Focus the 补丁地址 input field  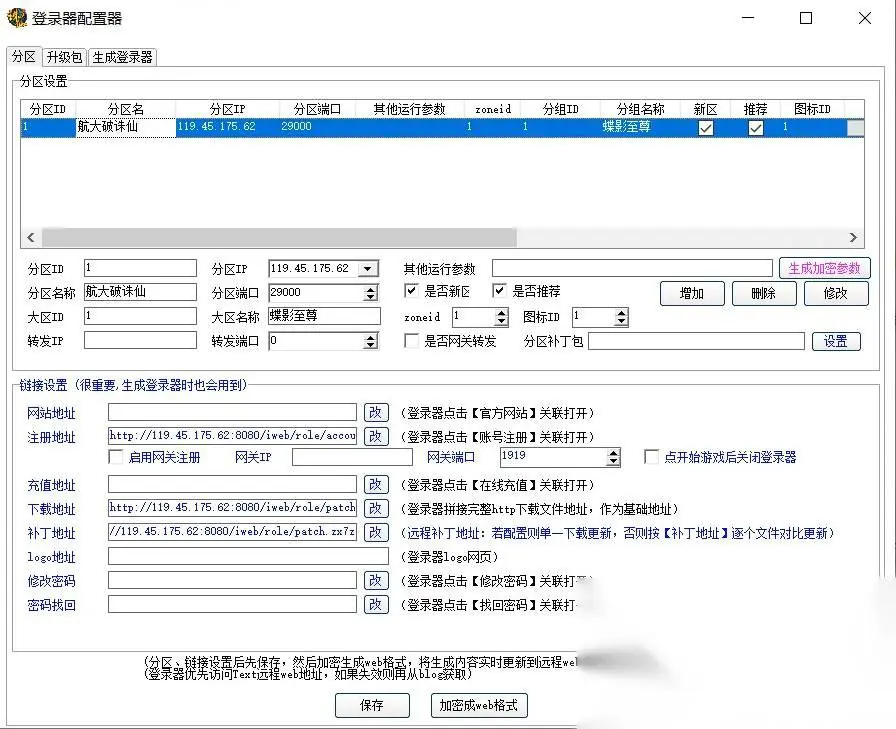point(232,532)
